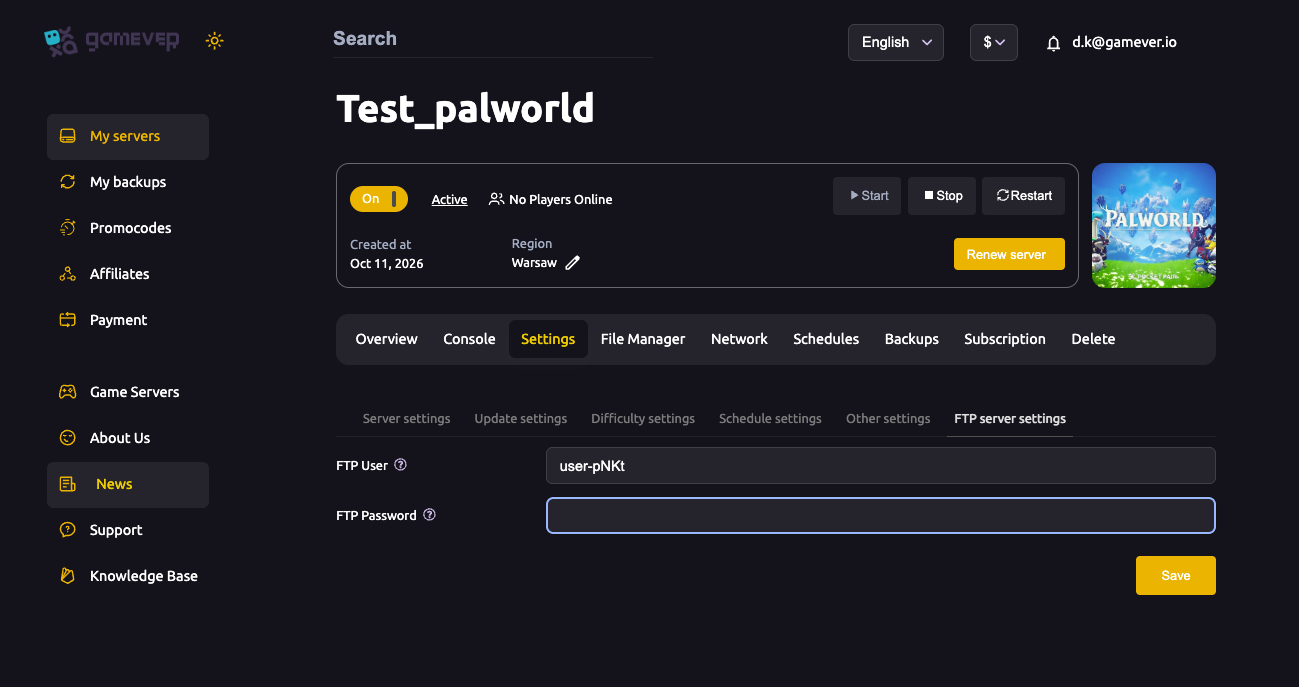This screenshot has height=687, width=1299.
Task: Open Affiliates in sidebar
Action: click(x=128, y=274)
